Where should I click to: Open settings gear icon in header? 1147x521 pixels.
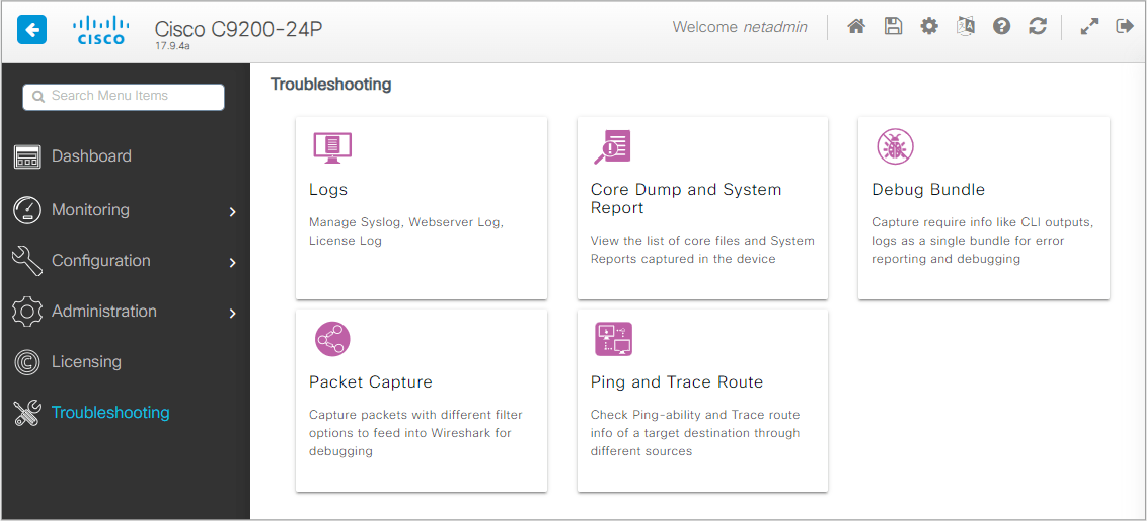(929, 27)
